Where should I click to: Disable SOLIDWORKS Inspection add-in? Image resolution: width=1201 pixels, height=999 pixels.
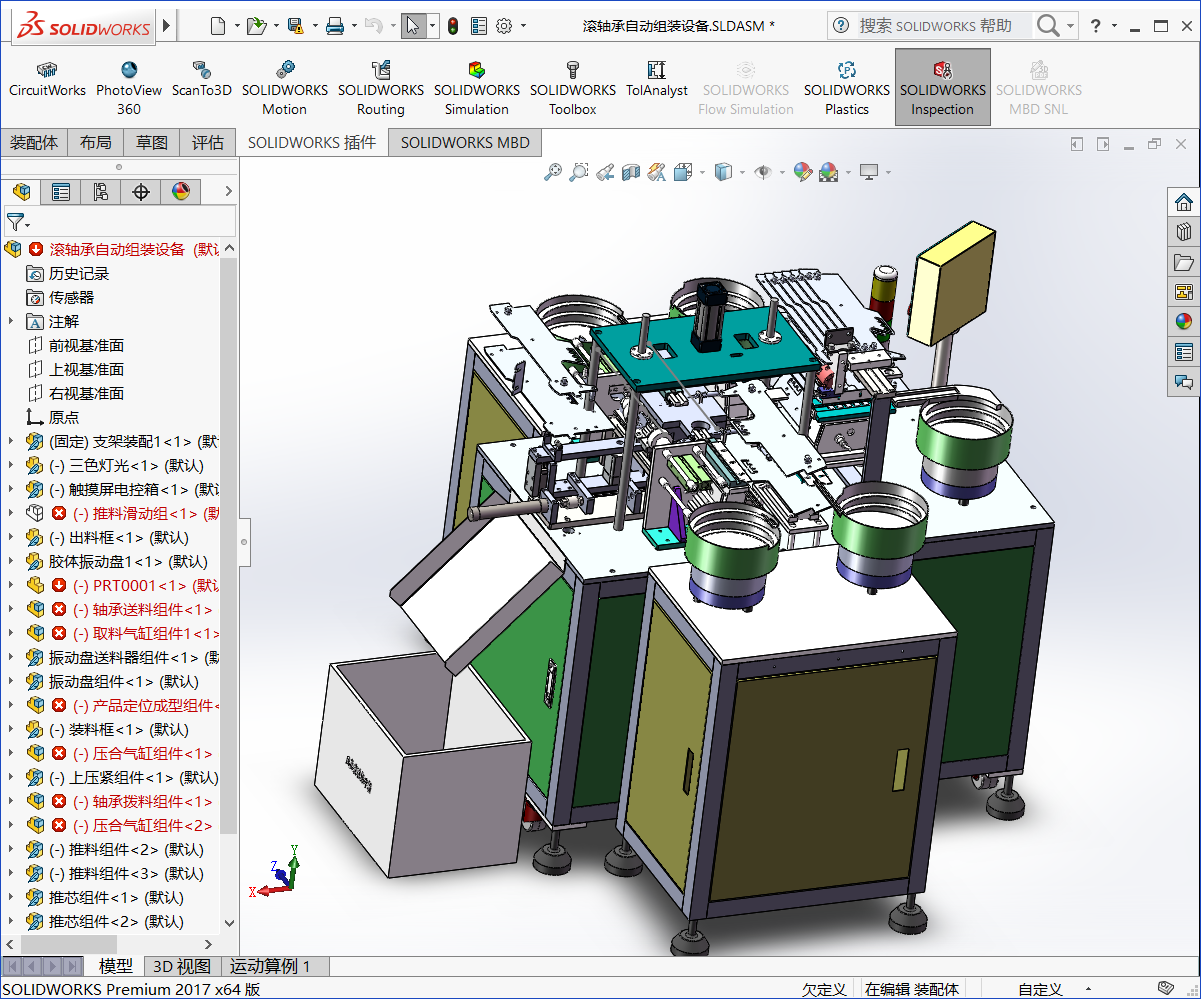[943, 88]
